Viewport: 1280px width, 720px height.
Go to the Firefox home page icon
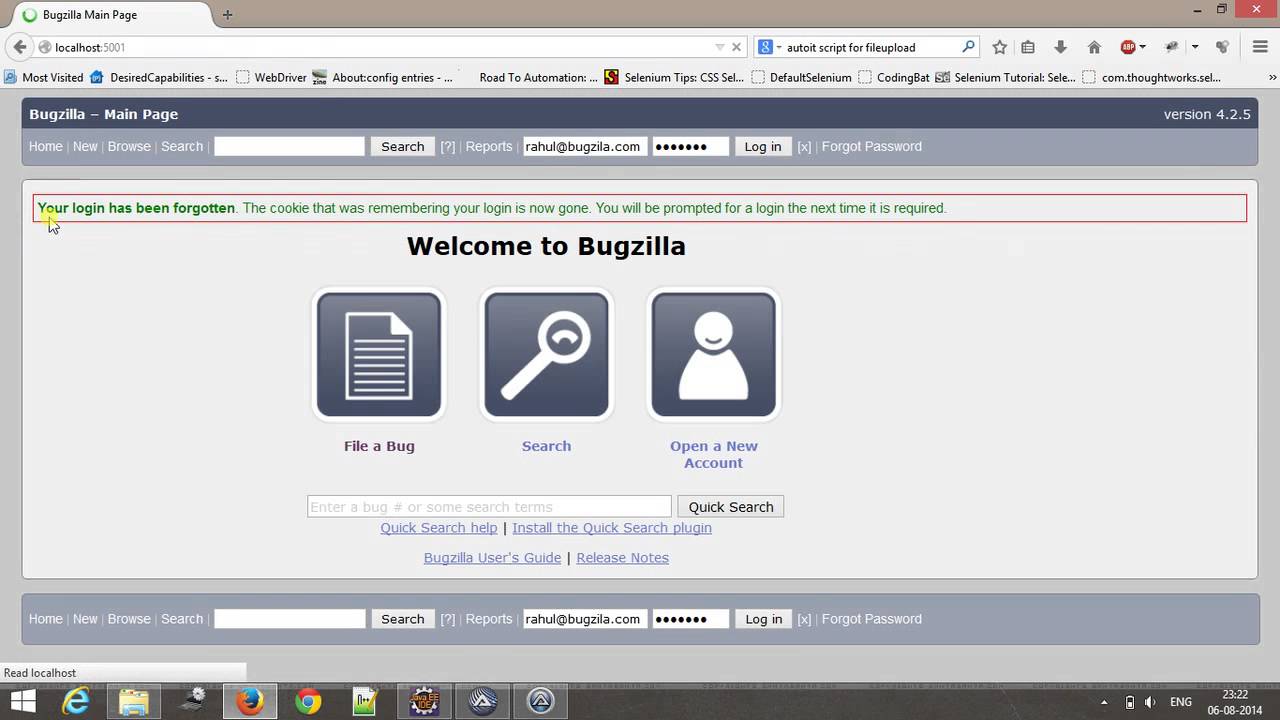click(x=1094, y=47)
